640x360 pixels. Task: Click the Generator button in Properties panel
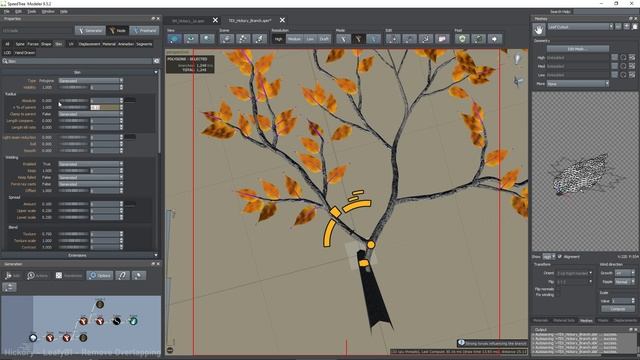coord(90,31)
